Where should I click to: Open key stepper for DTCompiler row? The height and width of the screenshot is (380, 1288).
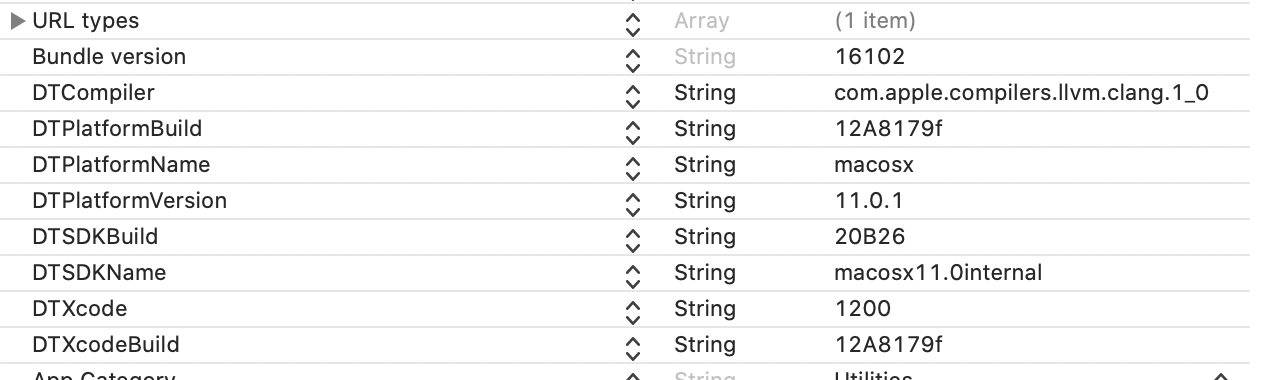point(631,93)
